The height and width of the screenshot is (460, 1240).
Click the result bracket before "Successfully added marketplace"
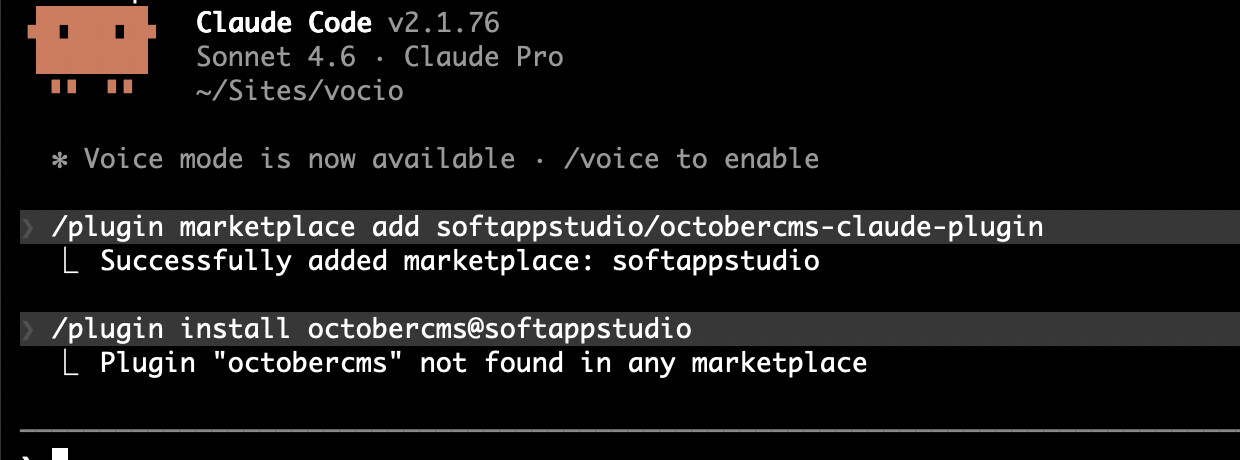tap(70, 262)
